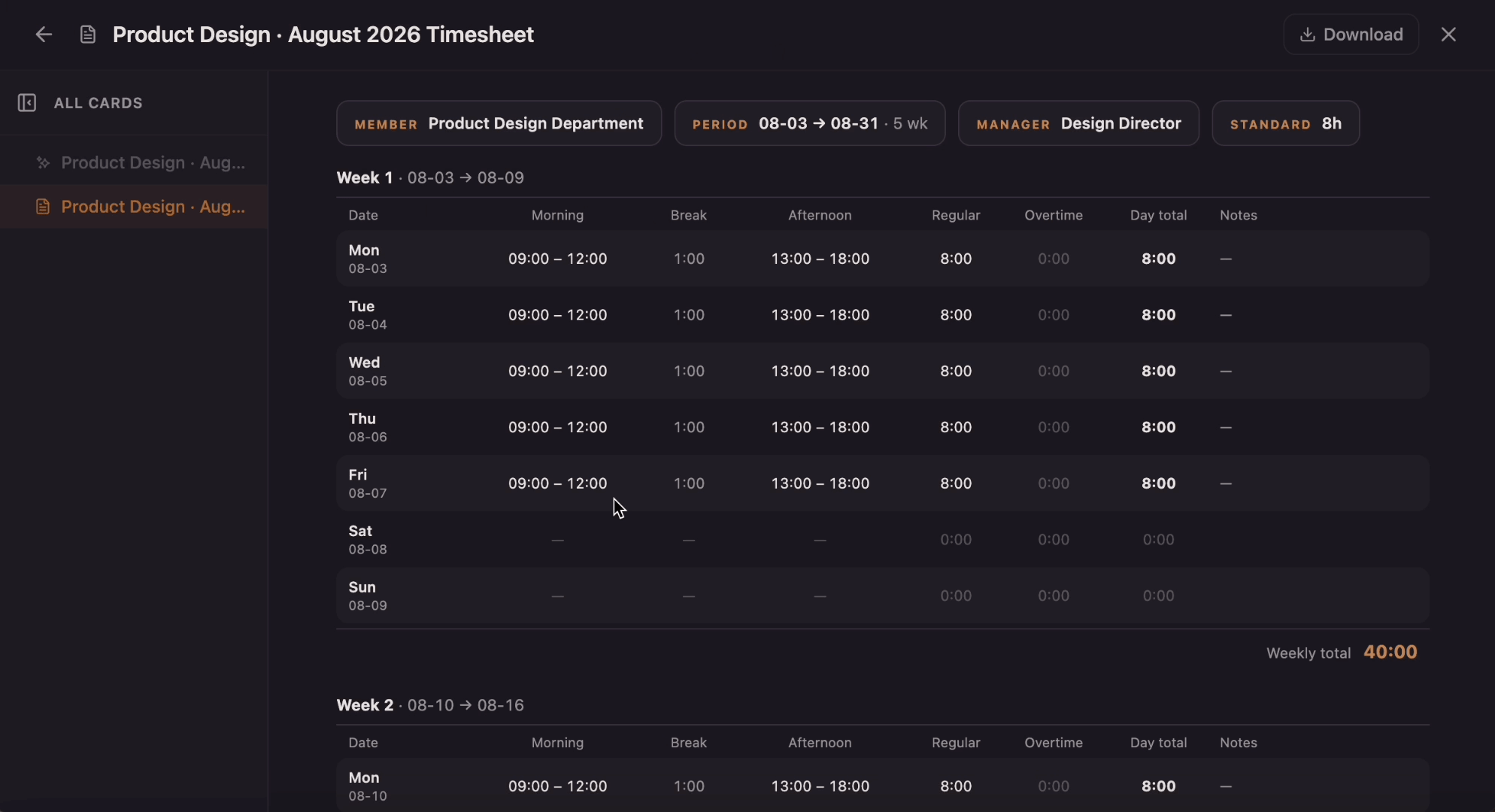1495x812 pixels.
Task: Click the Week 2 heading
Action: (430, 705)
